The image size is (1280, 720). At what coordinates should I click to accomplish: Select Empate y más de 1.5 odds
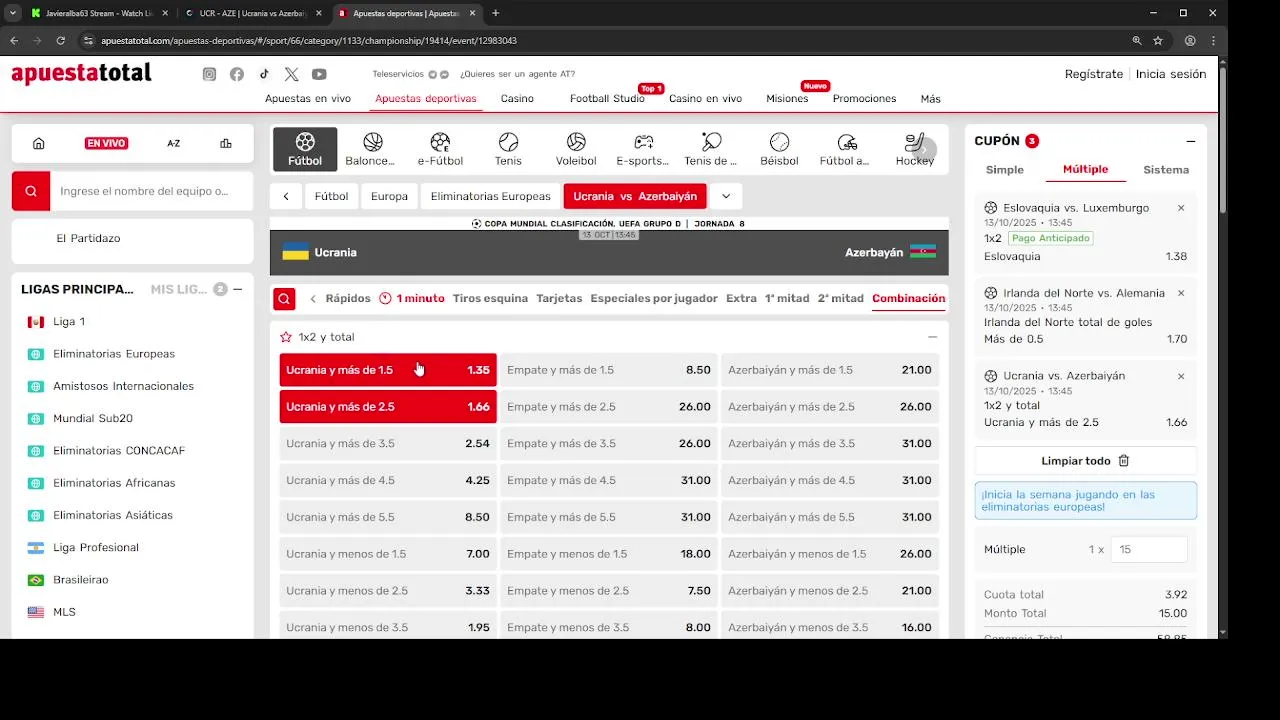point(609,370)
